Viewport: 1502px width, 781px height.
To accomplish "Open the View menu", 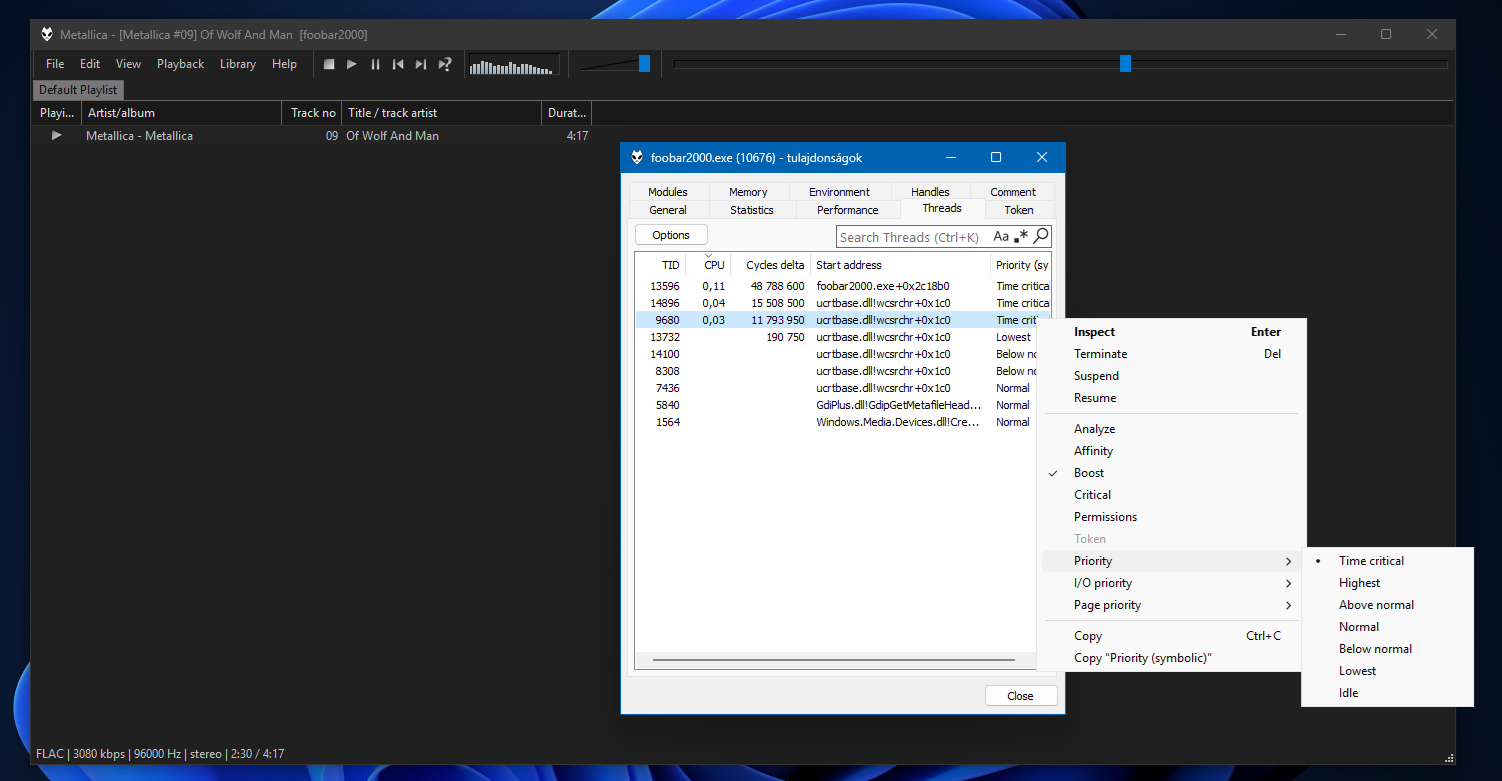I will pyautogui.click(x=128, y=64).
